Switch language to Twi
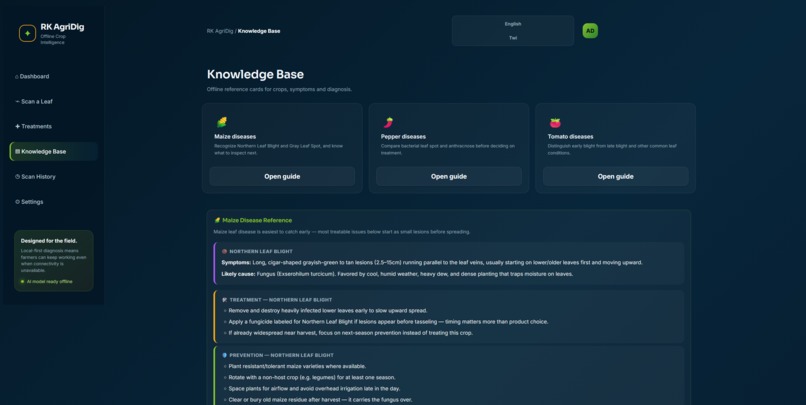The image size is (806, 405). (513, 38)
